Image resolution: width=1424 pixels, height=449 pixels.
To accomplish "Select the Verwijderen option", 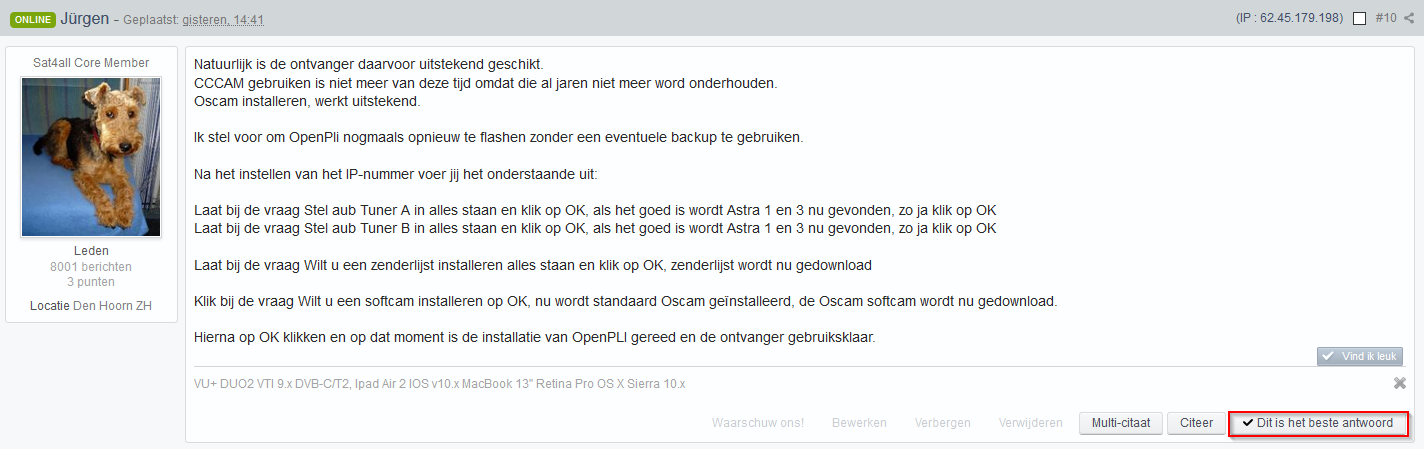I will 1030,423.
